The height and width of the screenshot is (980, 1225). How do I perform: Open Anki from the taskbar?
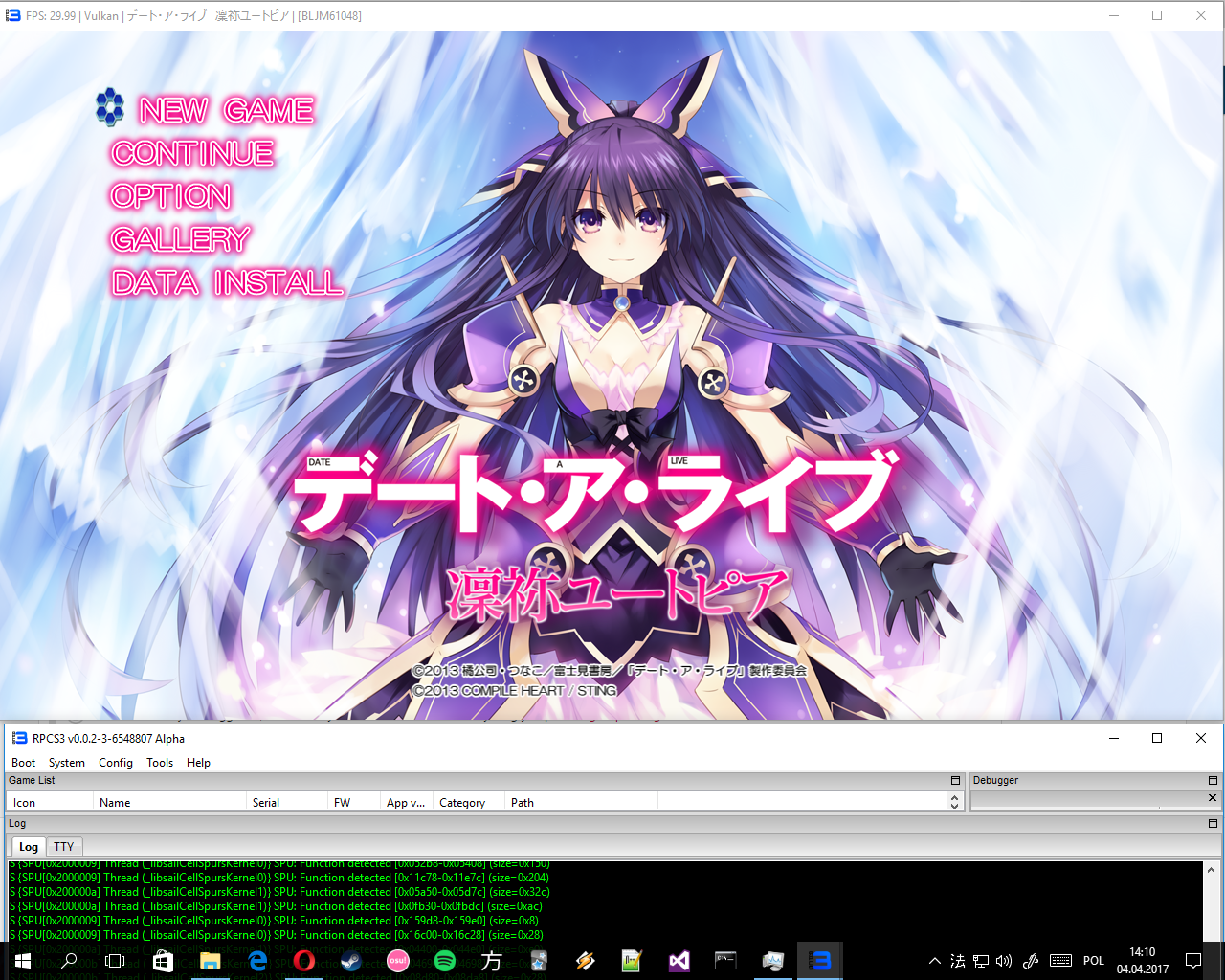click(539, 961)
